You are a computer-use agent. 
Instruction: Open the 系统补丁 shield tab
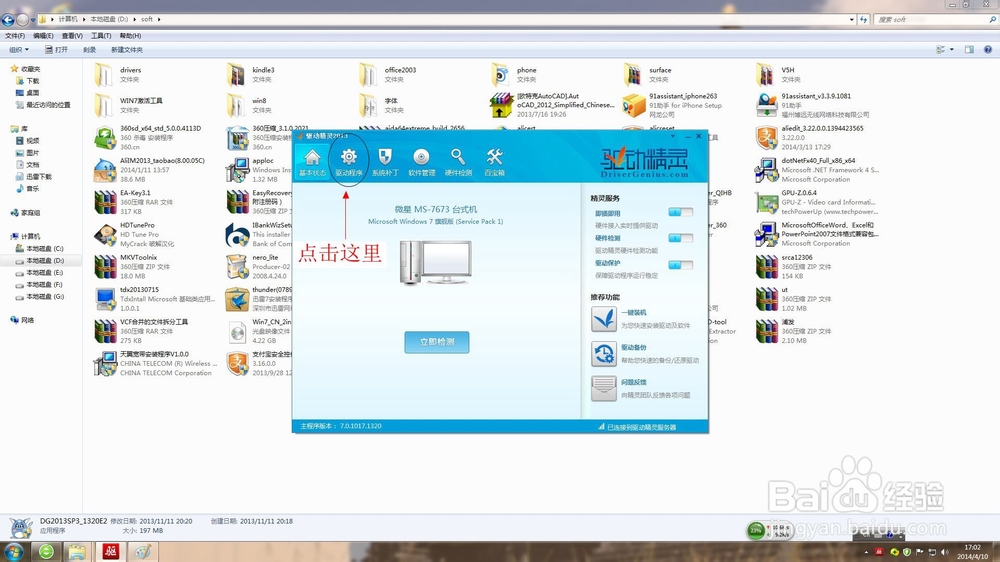[x=385, y=163]
